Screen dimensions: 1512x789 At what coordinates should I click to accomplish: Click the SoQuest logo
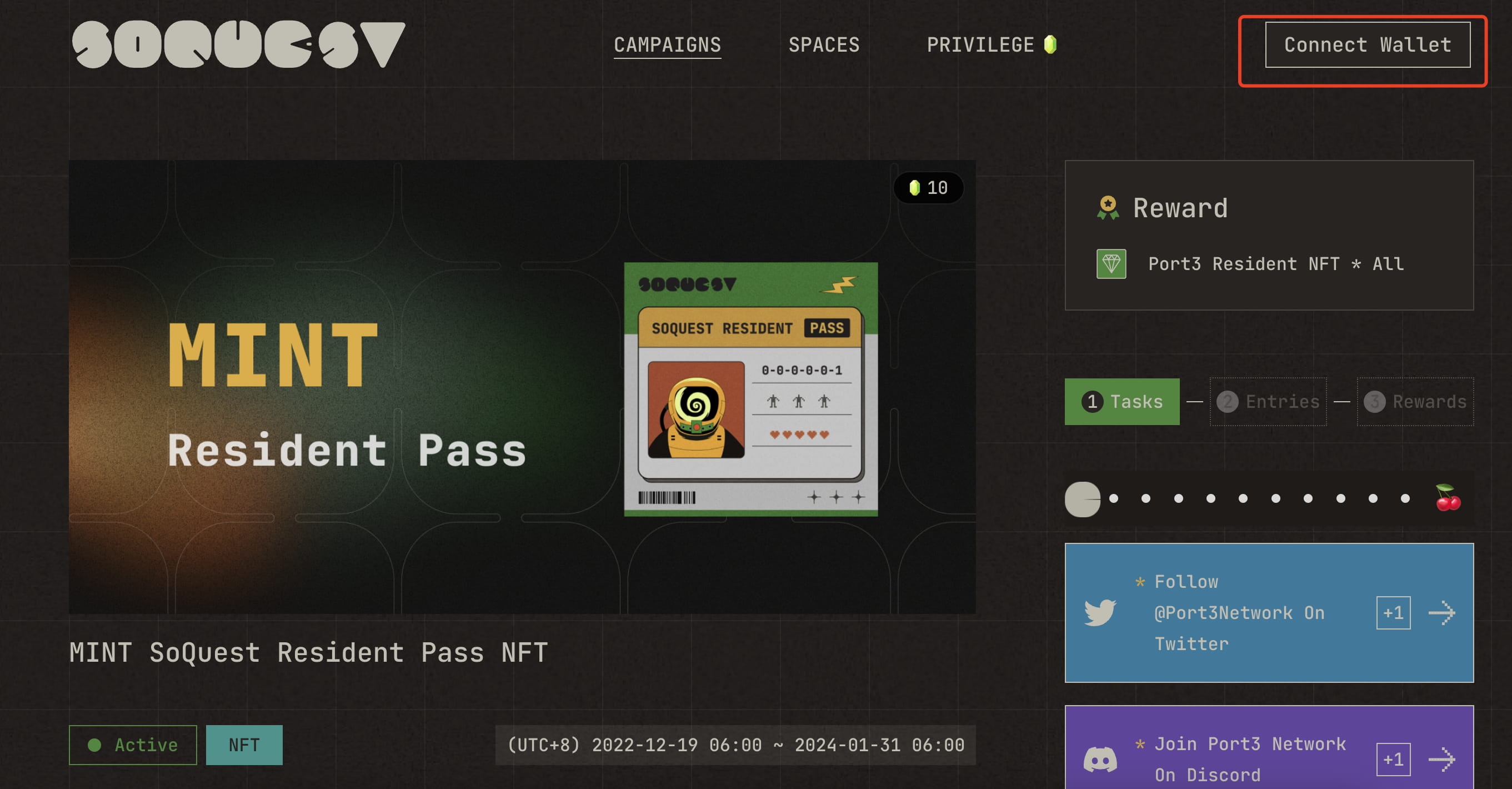[238, 44]
